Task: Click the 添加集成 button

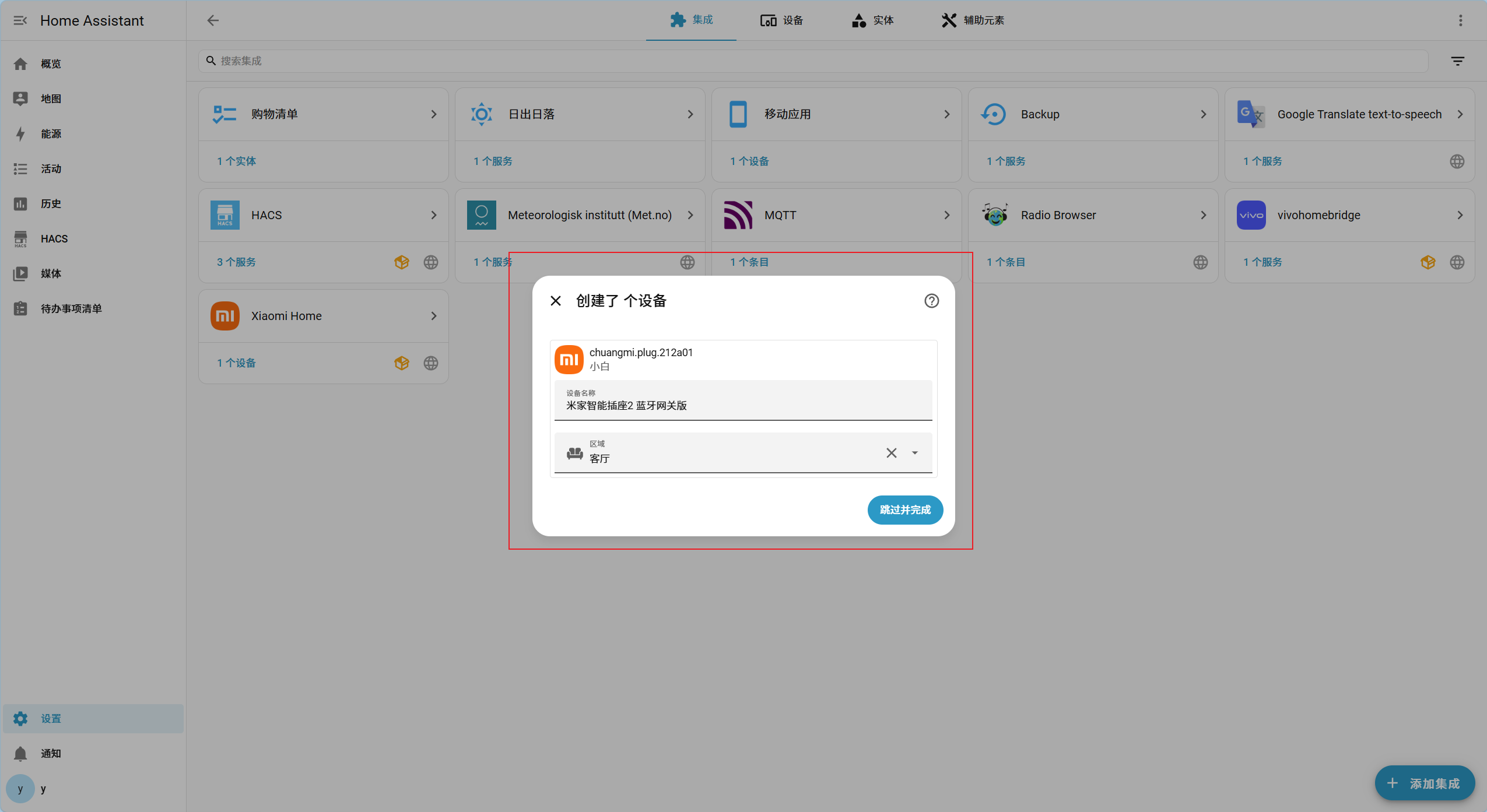Action: click(1423, 783)
